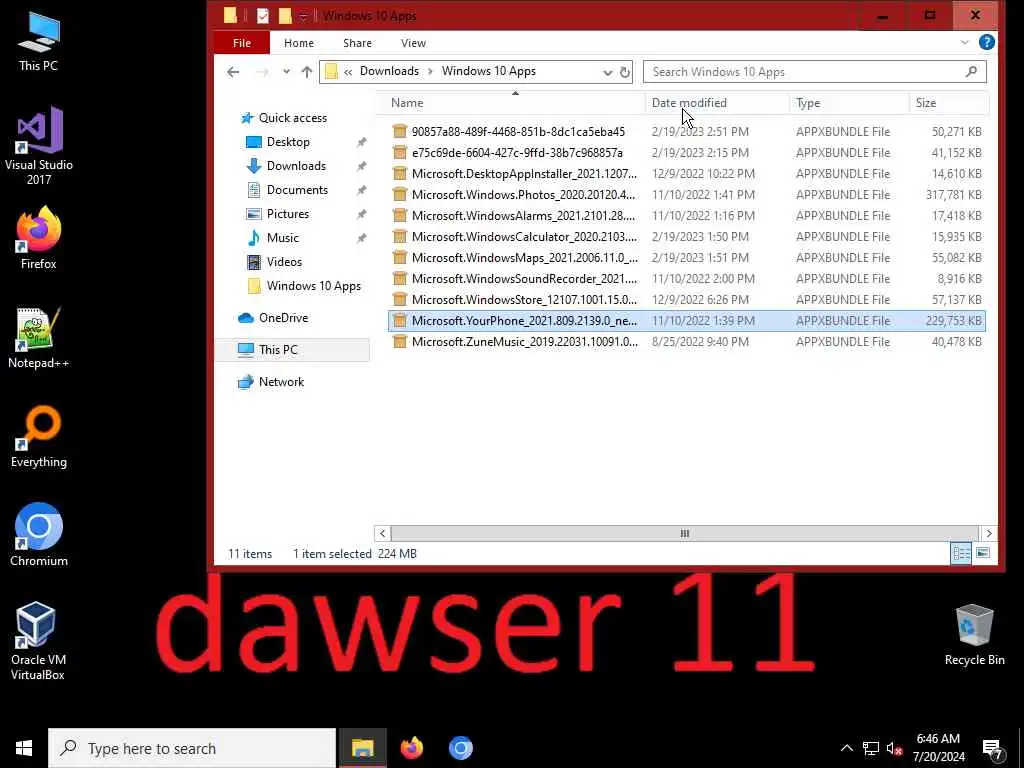Click the horizontal scrollbar thumb
Screen dimensions: 1024x768
coord(684,534)
